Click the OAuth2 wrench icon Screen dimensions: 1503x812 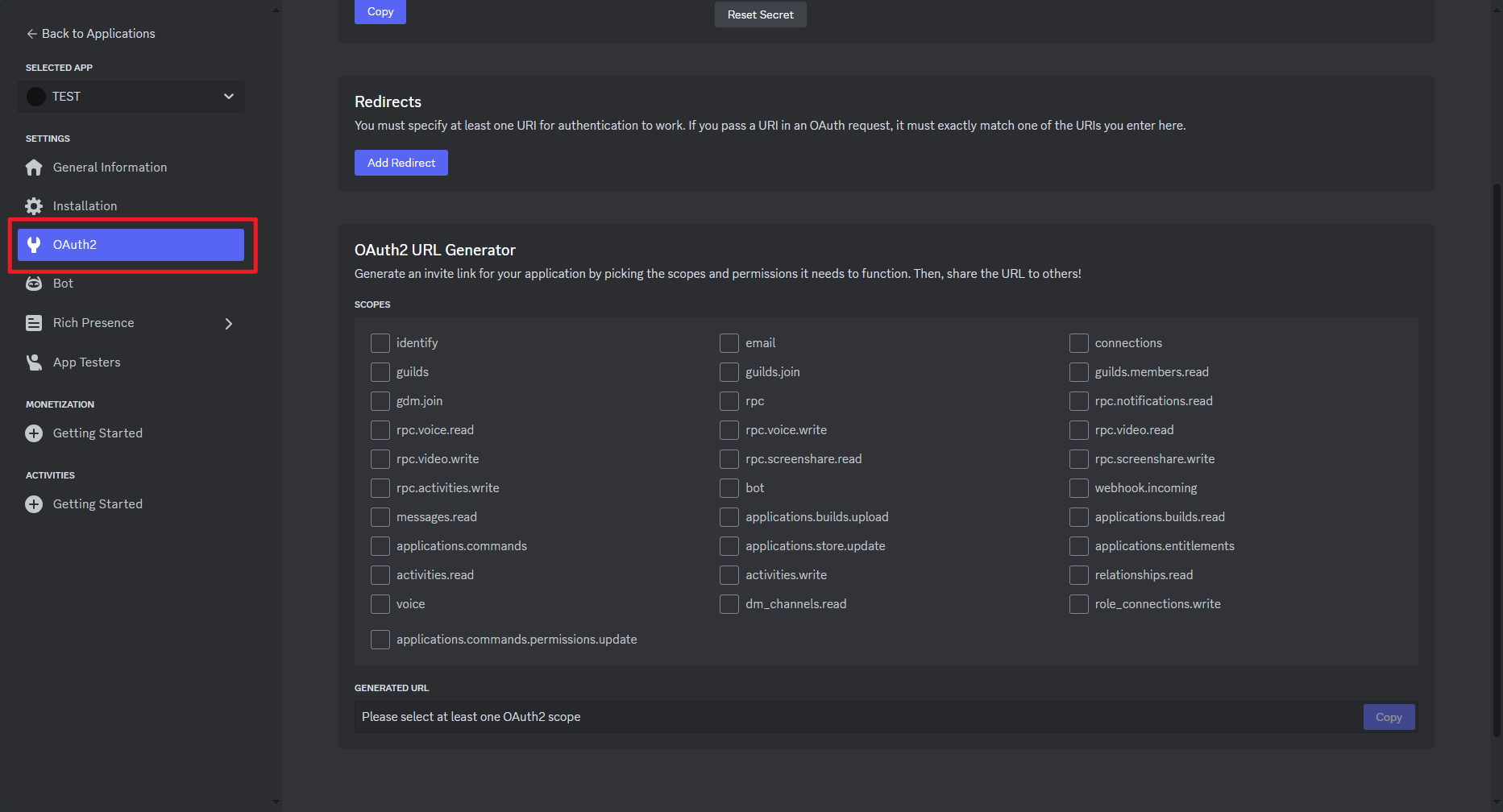click(34, 245)
